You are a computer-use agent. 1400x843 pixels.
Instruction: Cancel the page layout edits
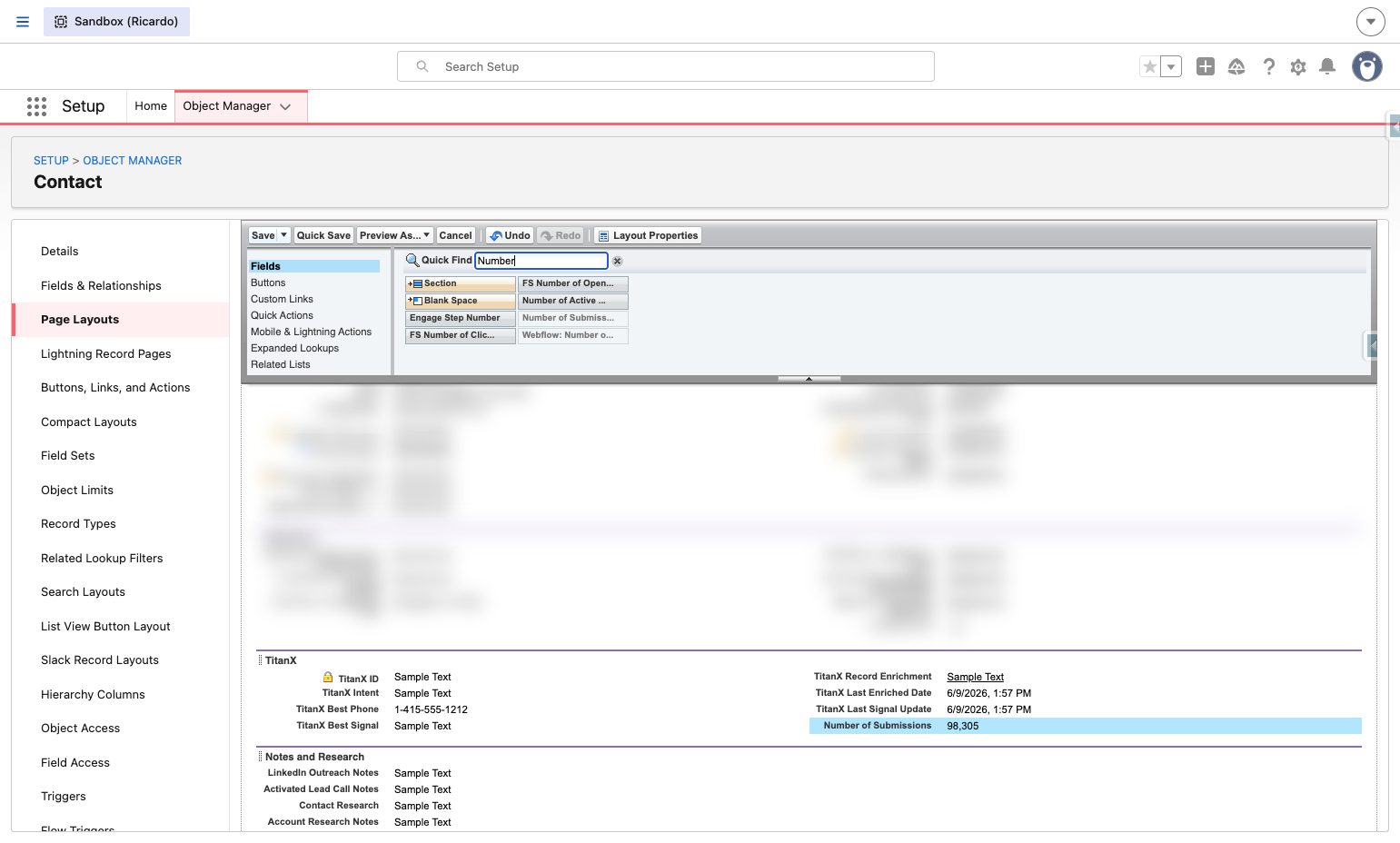[456, 235]
